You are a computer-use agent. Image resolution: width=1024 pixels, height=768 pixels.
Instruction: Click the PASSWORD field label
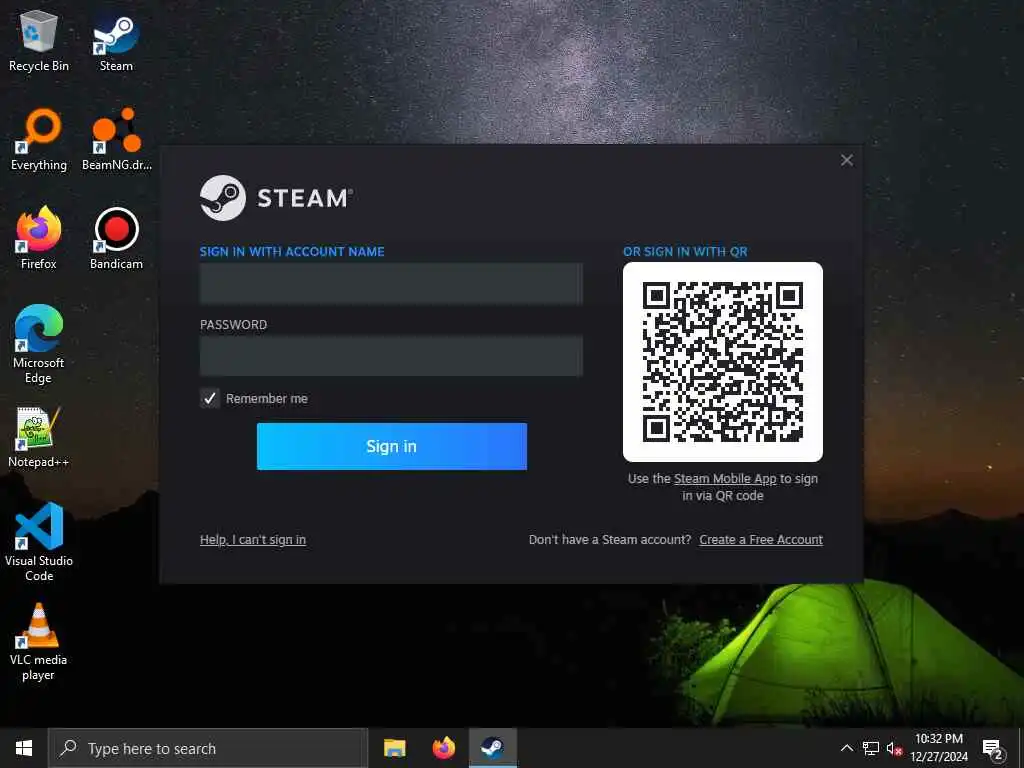coord(233,325)
